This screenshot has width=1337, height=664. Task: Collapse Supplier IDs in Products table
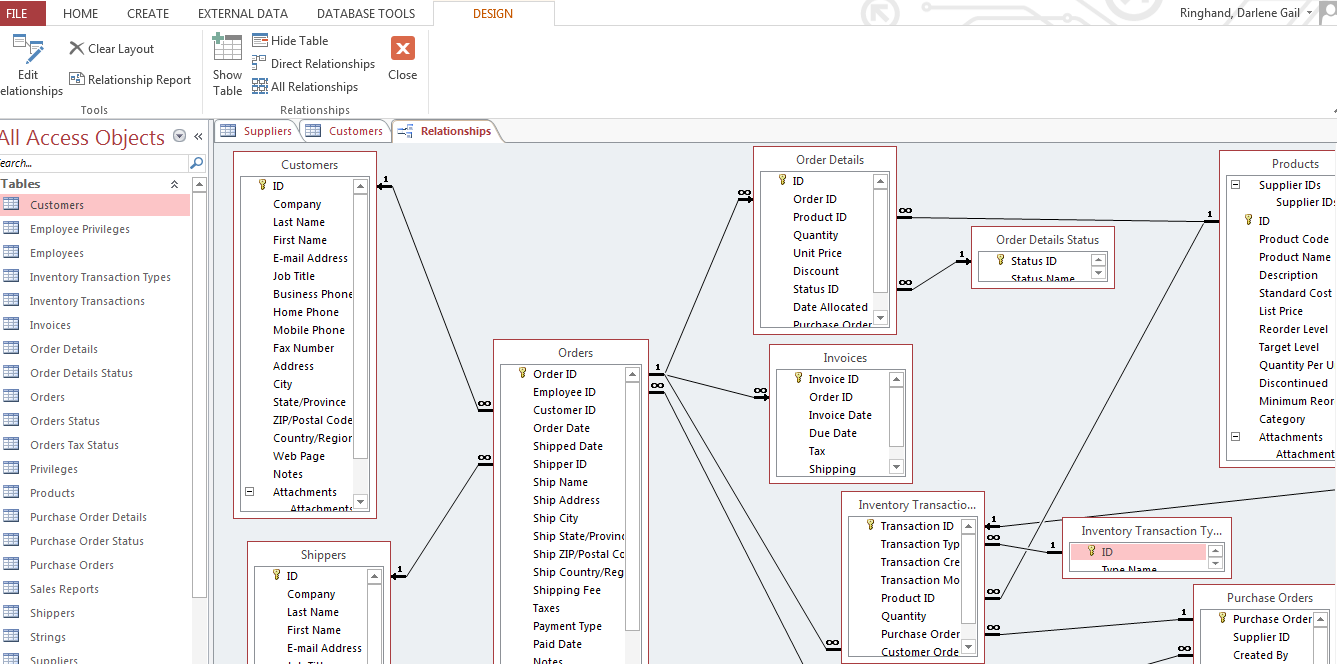coord(1236,185)
